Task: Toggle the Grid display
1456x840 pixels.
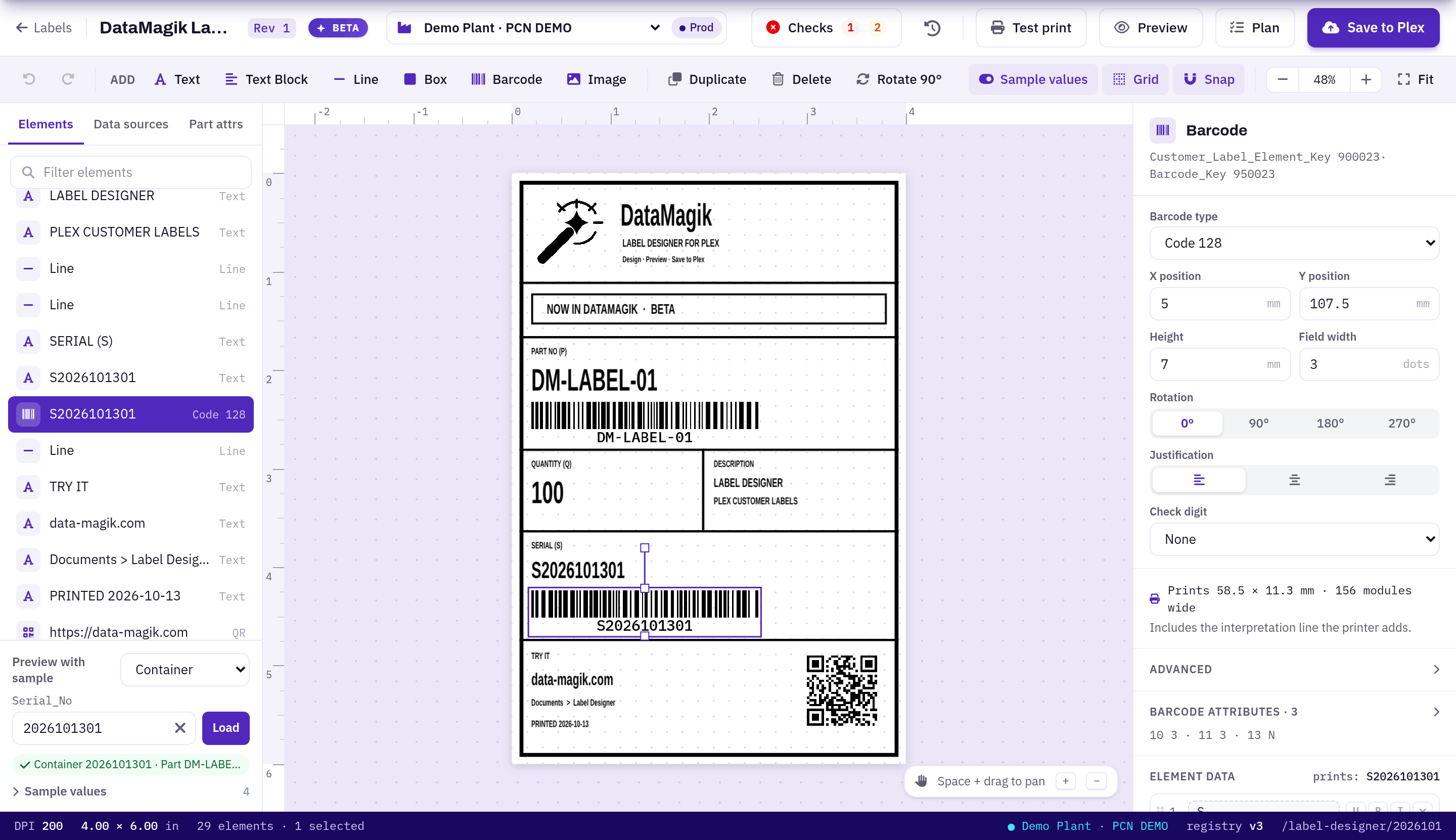Action: [1135, 79]
